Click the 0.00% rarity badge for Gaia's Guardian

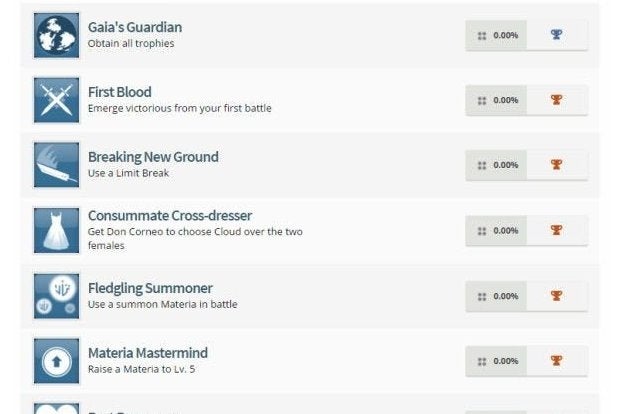tap(498, 35)
